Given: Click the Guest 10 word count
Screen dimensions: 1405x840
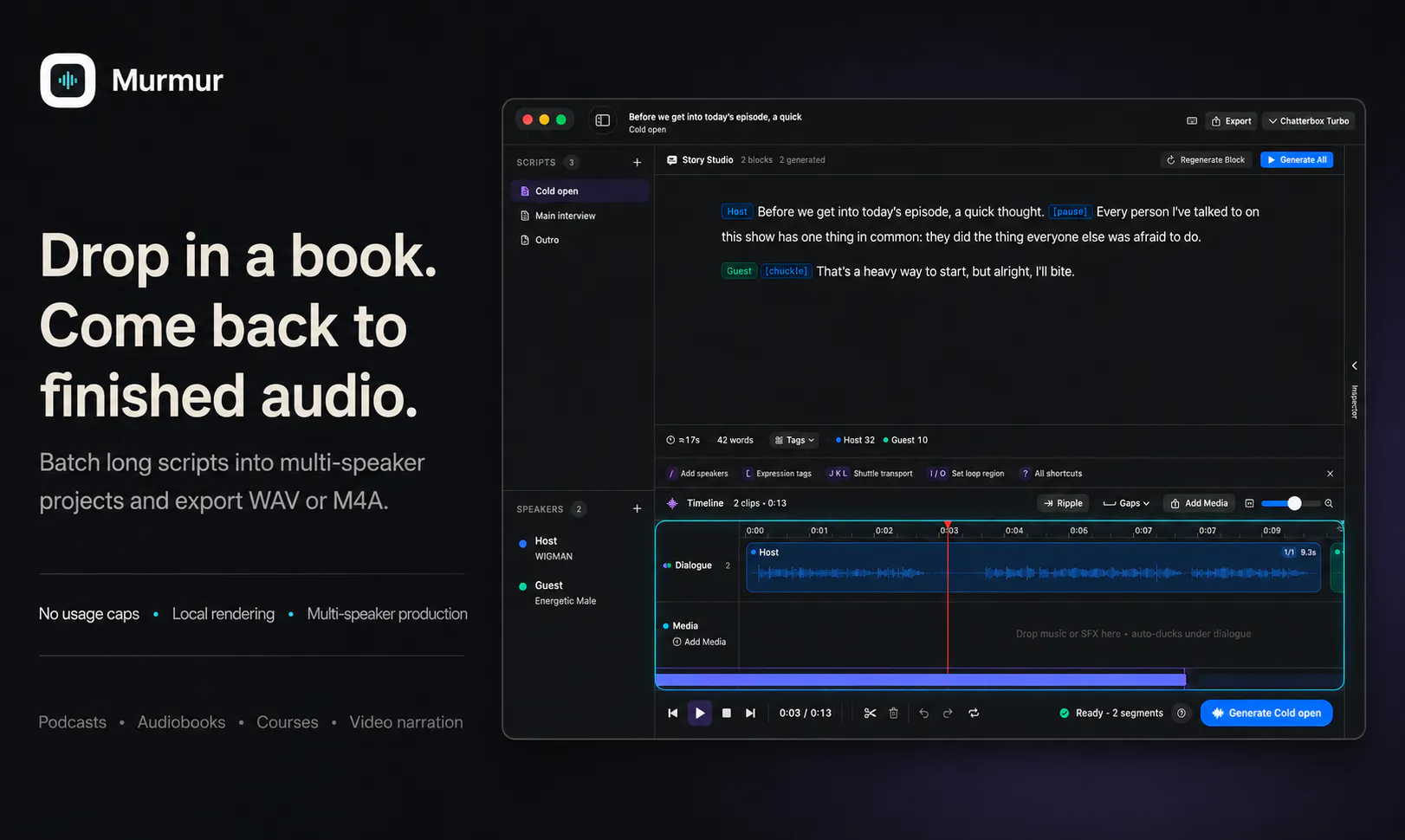Looking at the screenshot, I should click(x=905, y=440).
